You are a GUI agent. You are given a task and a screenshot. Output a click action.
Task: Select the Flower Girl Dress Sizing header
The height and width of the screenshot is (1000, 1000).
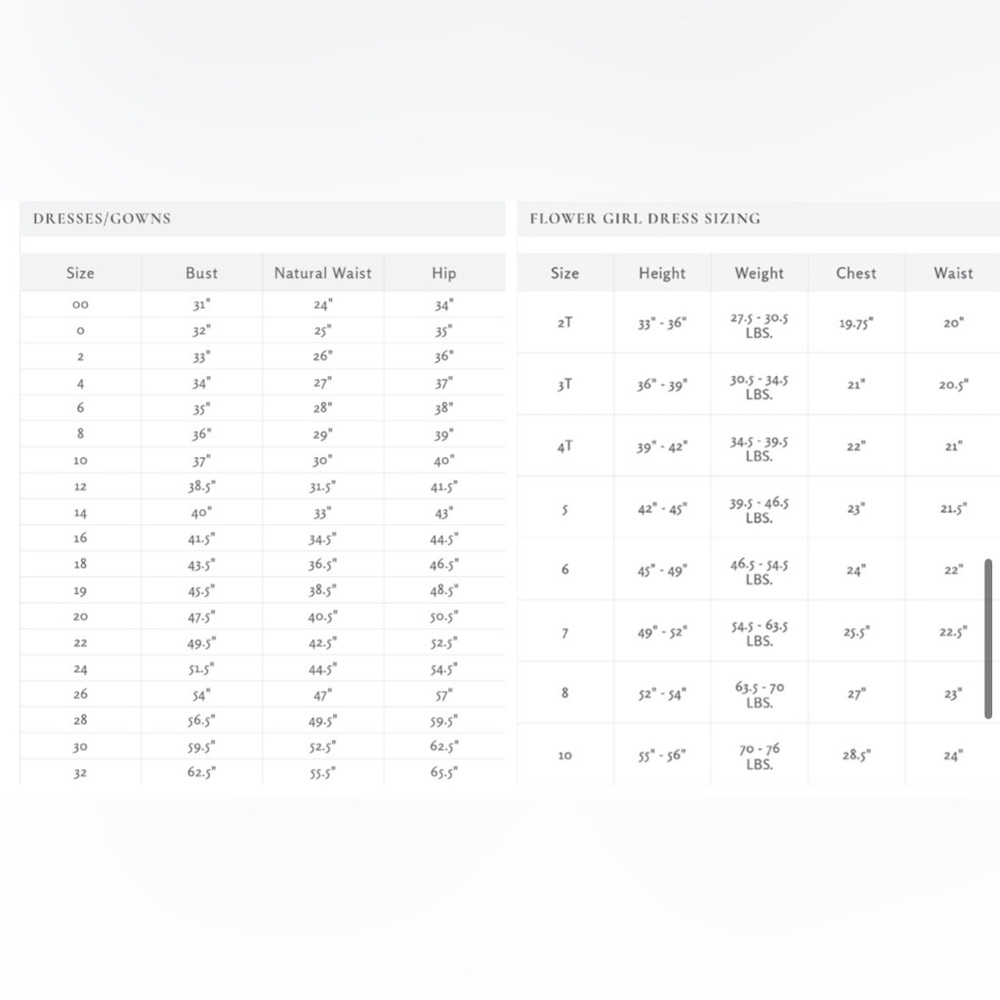point(645,218)
